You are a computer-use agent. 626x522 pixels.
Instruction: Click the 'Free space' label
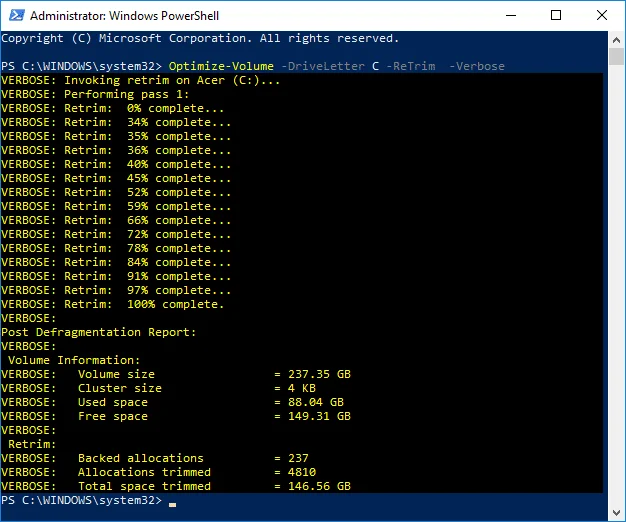(113, 416)
